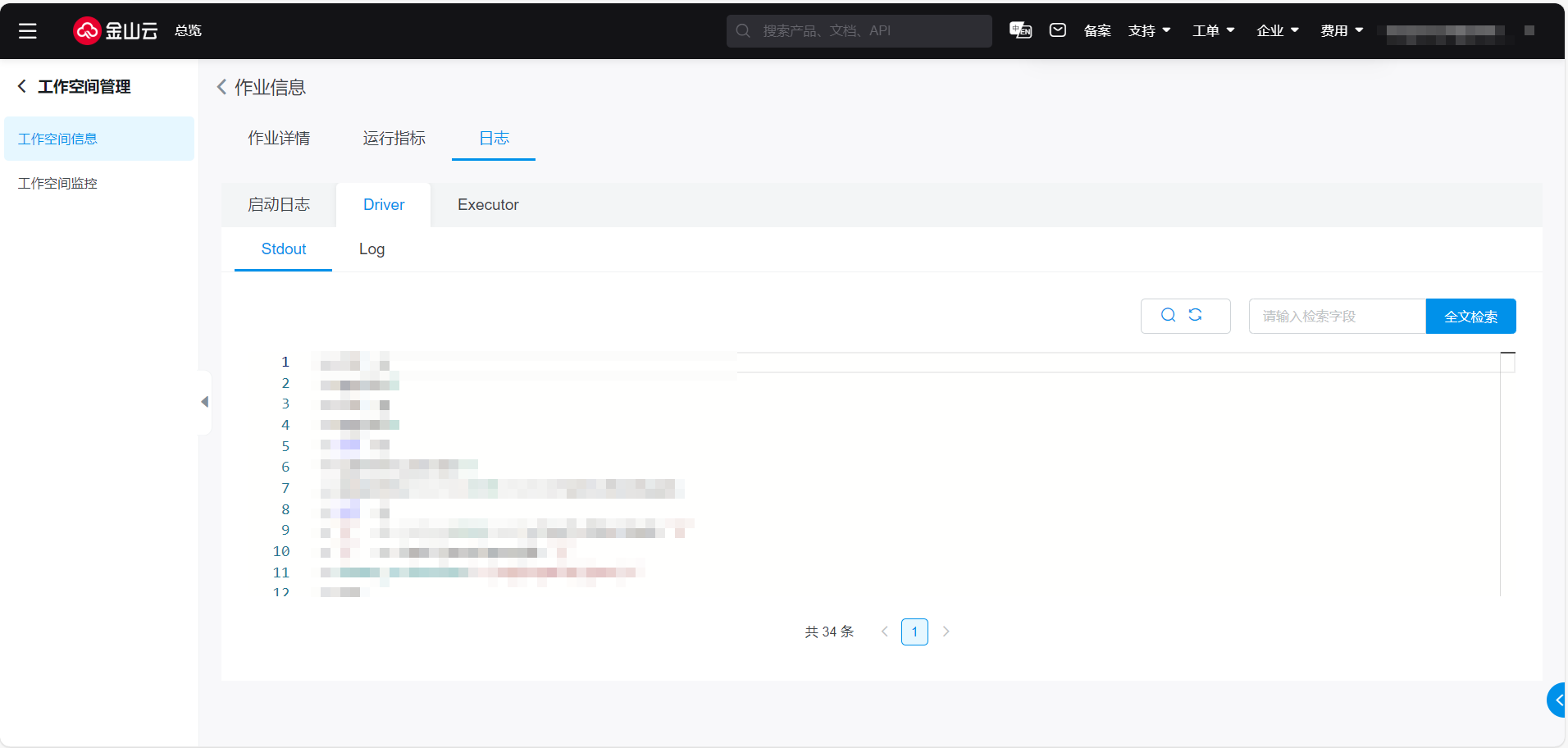Image resolution: width=1568 pixels, height=748 pixels.
Task: Open the 启动日志 tab
Action: pos(279,205)
